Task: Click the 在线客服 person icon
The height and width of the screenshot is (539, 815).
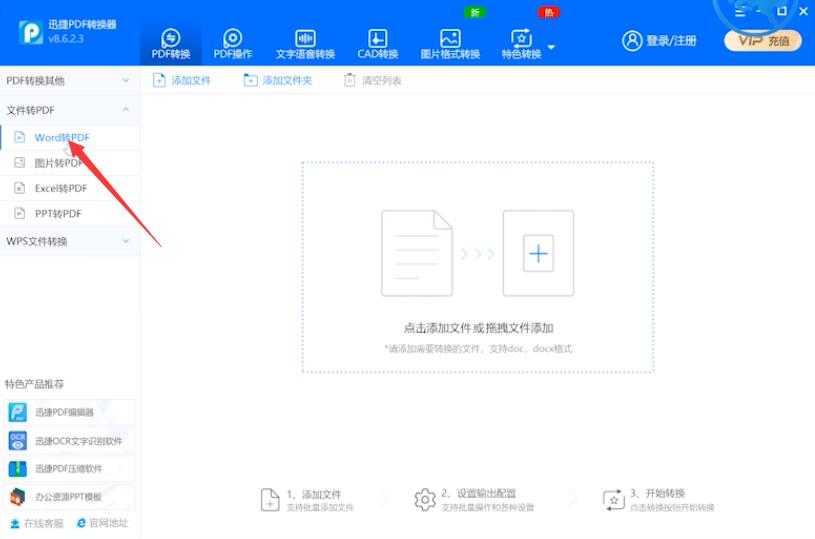Action: click(x=15, y=523)
